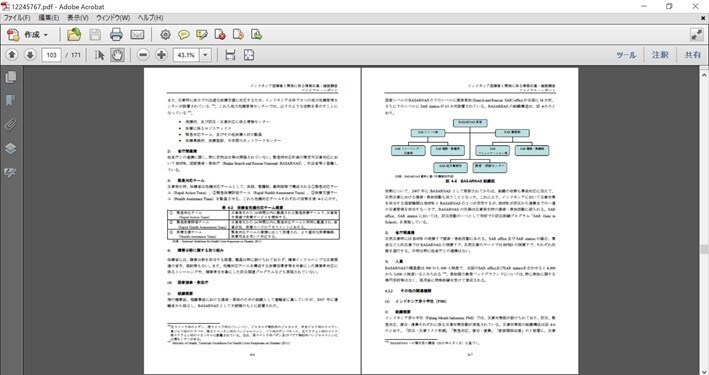Print the document with printer icon
The height and width of the screenshot is (375, 709).
(116, 35)
